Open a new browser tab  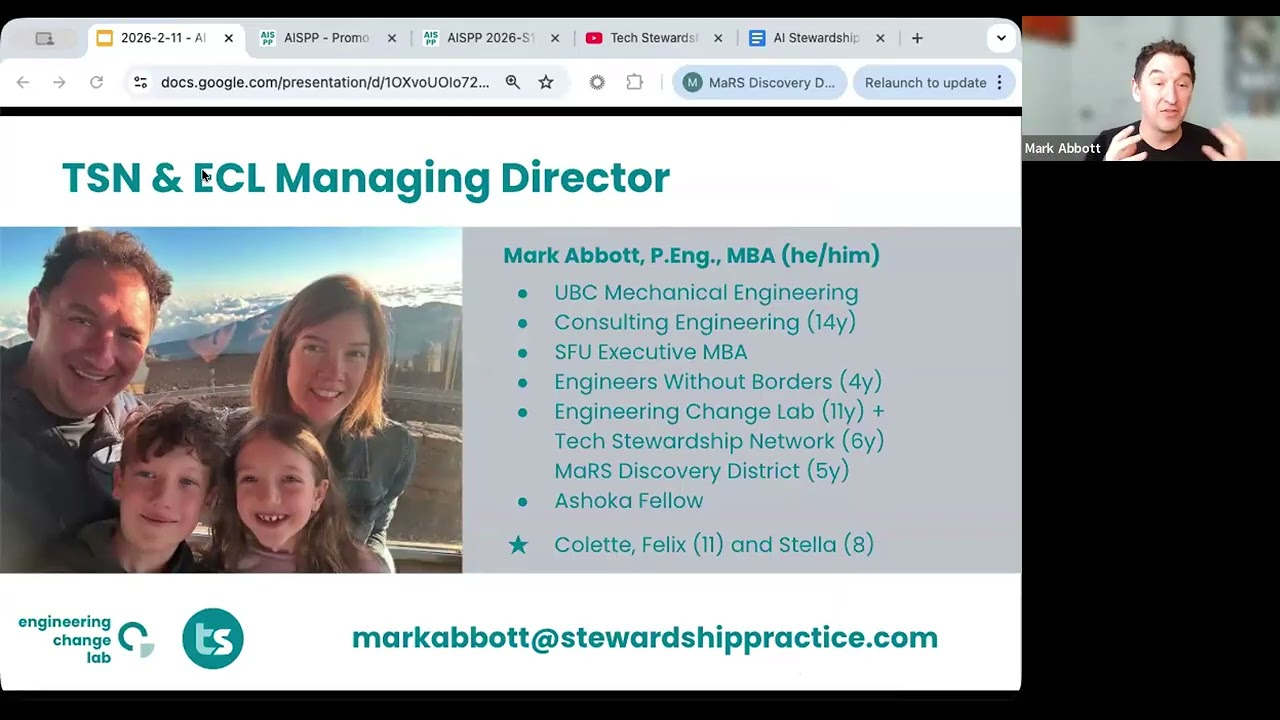917,38
